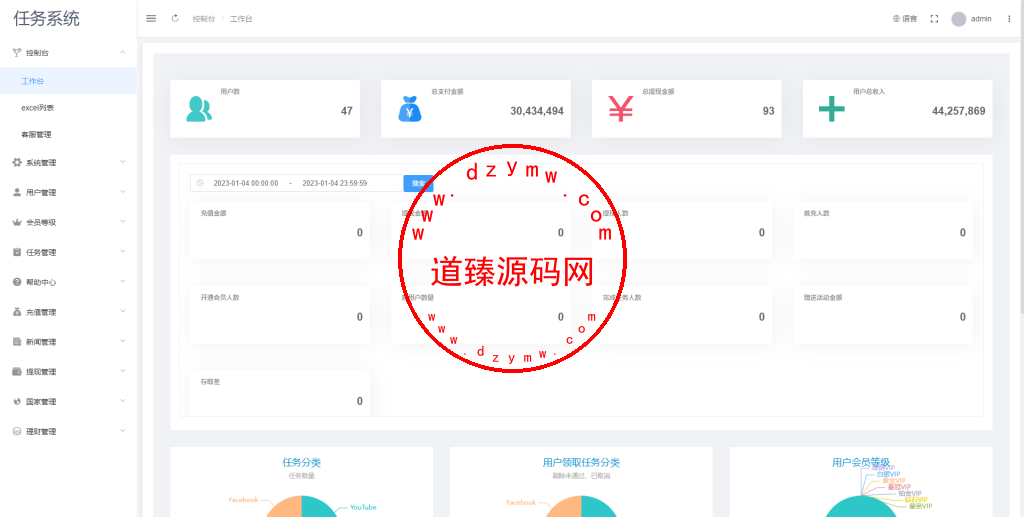This screenshot has height=517, width=1024.
Task: Expand the 国家管理 chevron
Action: click(x=123, y=401)
